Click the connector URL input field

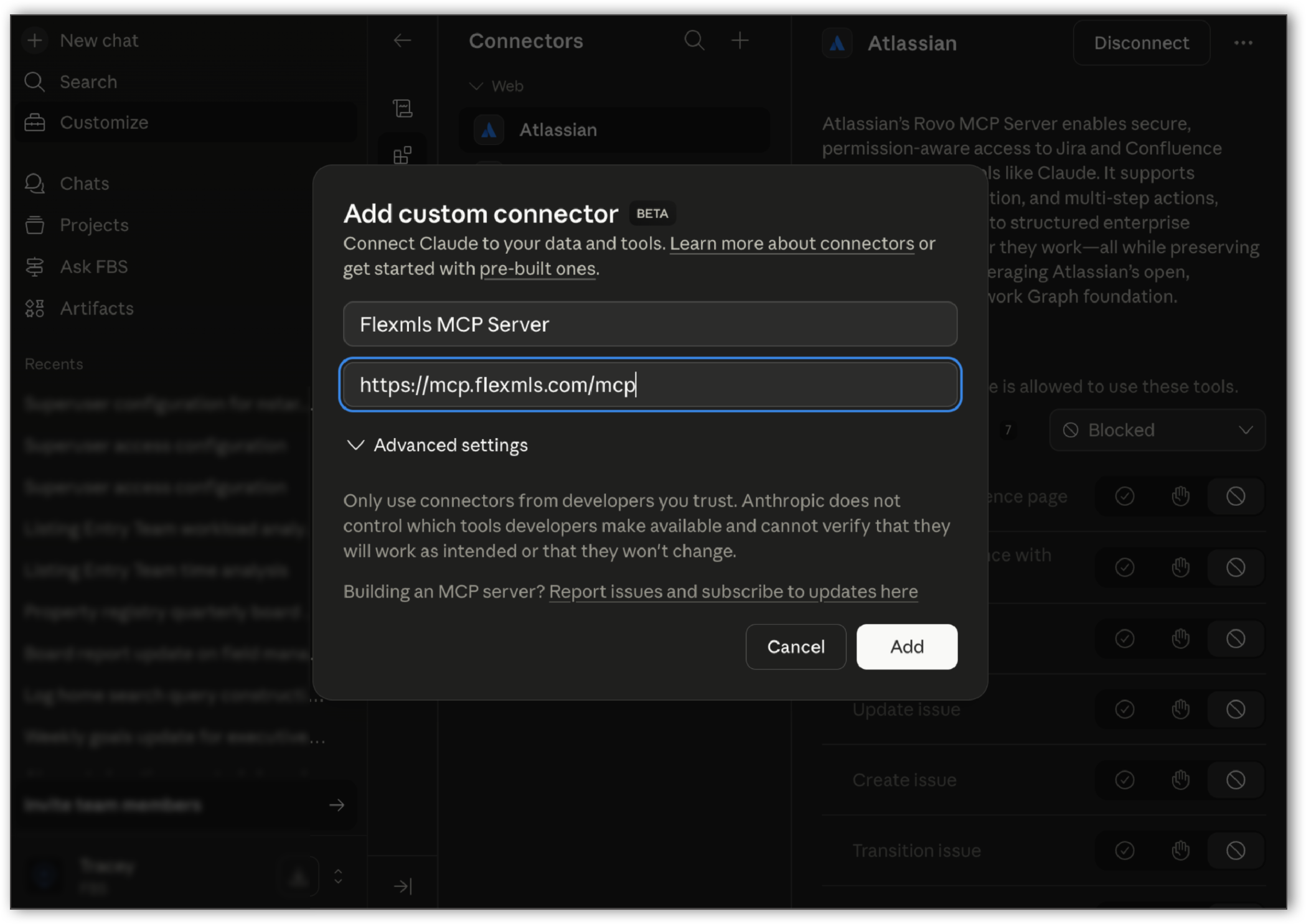pos(650,385)
